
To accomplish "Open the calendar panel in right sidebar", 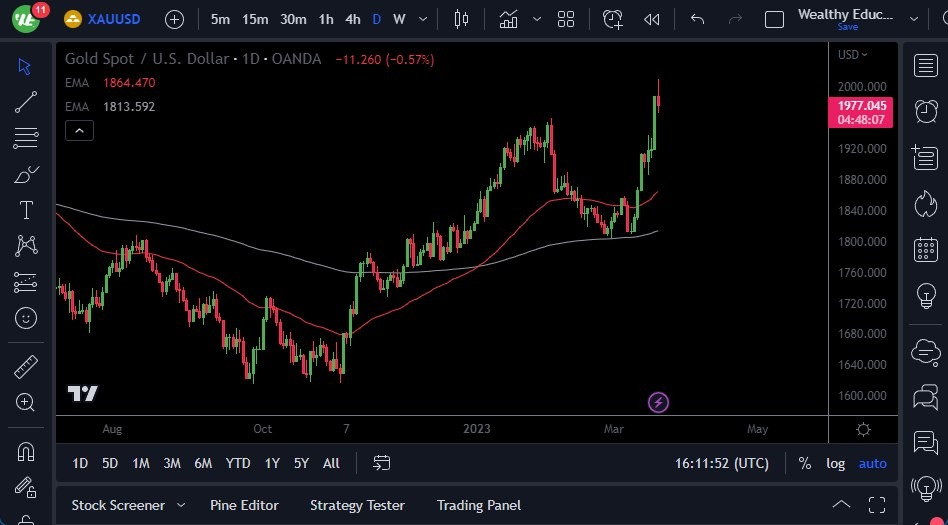I will click(926, 250).
